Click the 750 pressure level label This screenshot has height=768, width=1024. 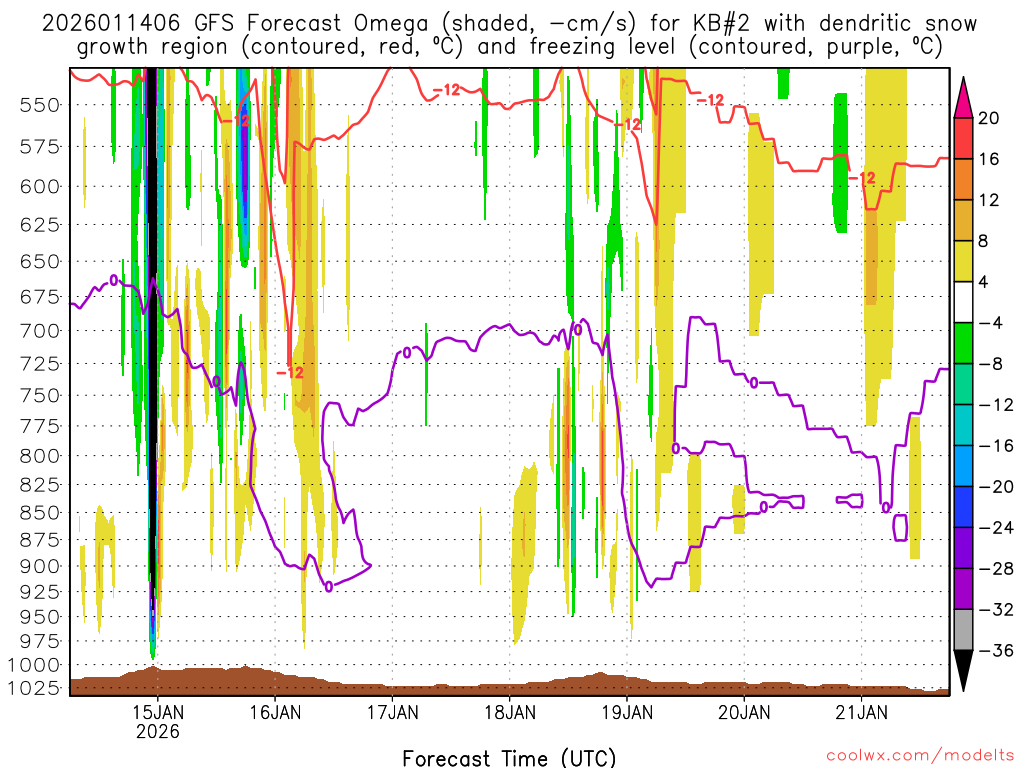click(40, 396)
